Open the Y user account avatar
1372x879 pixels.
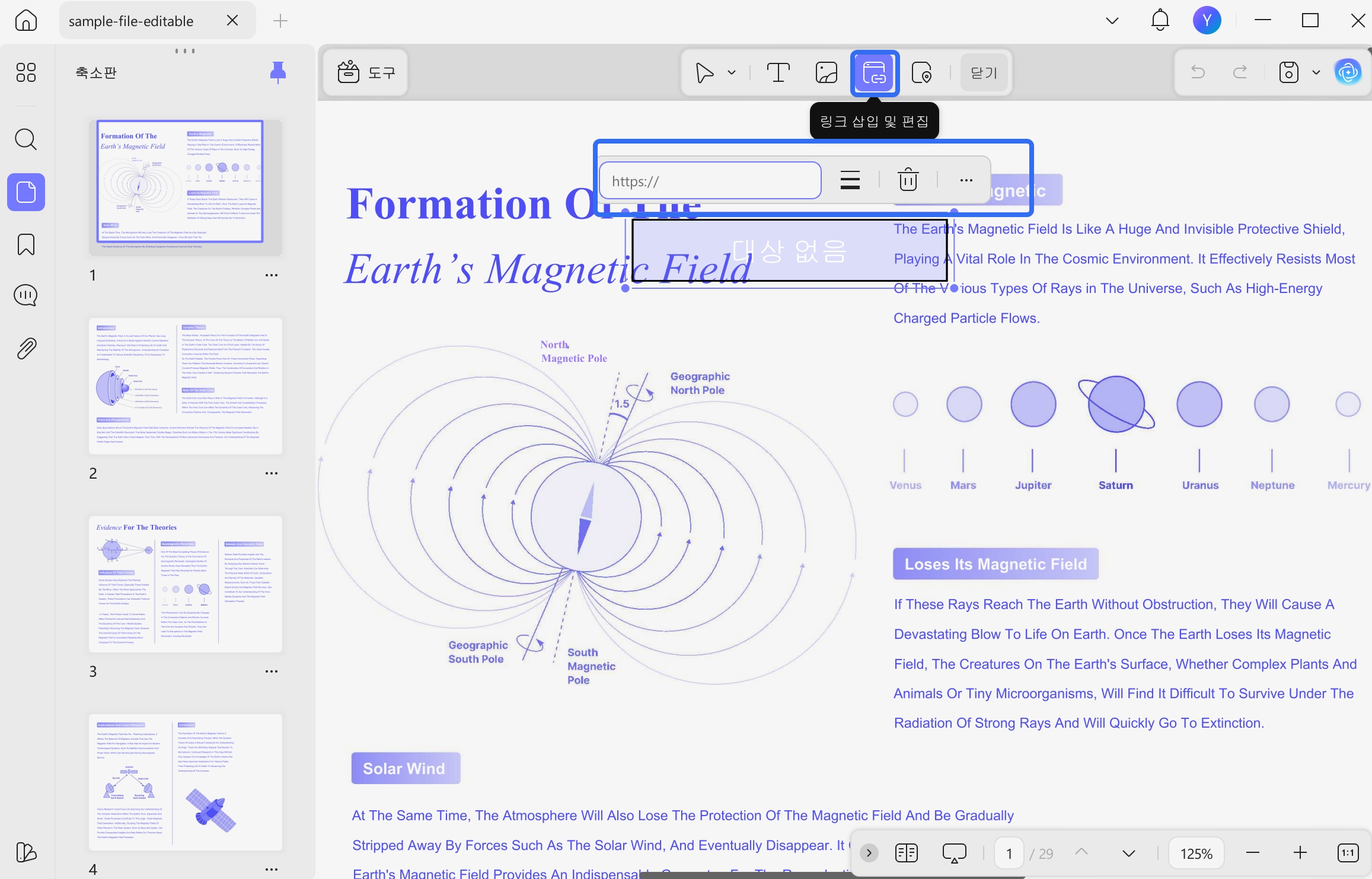[1207, 21]
